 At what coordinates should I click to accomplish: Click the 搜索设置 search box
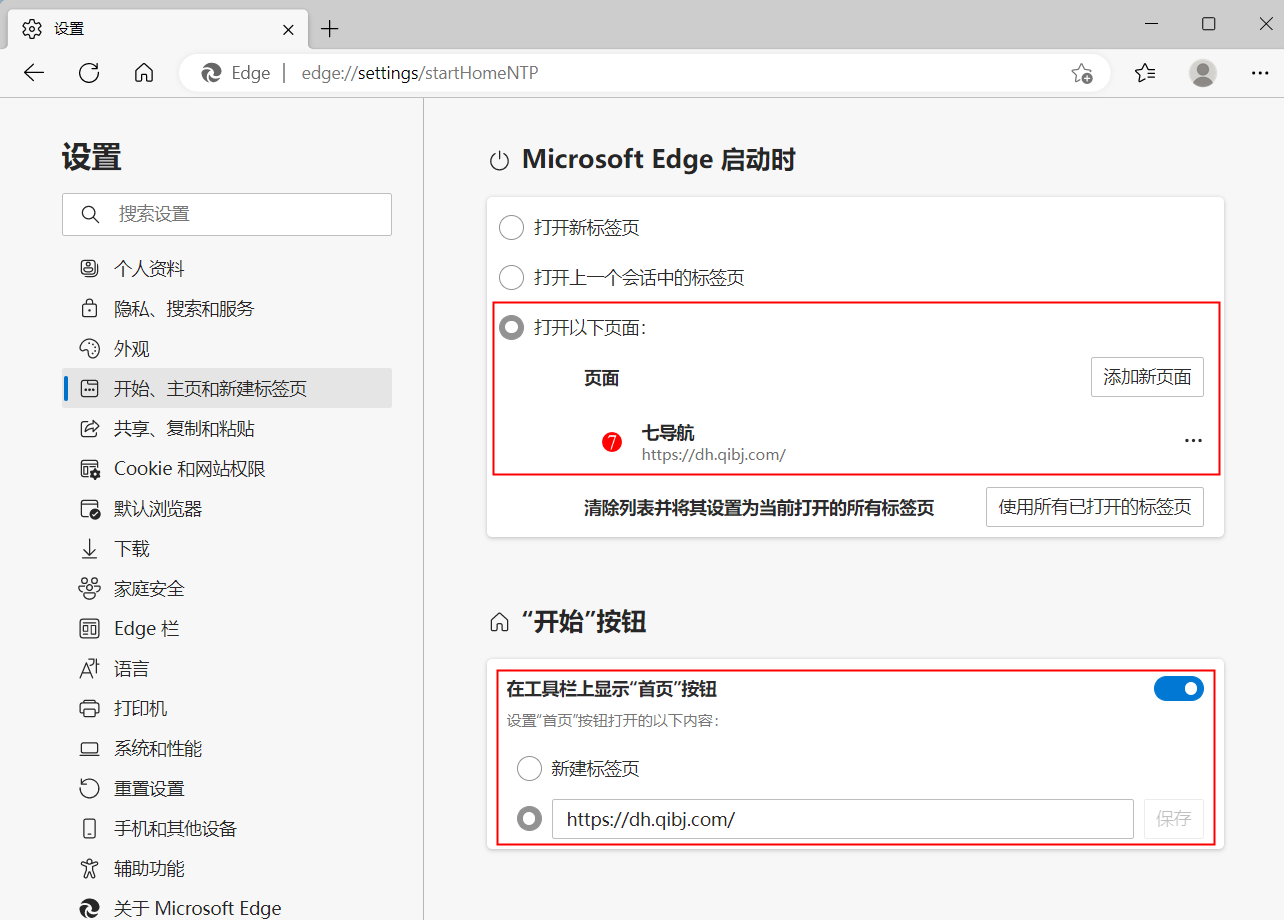pyautogui.click(x=227, y=214)
